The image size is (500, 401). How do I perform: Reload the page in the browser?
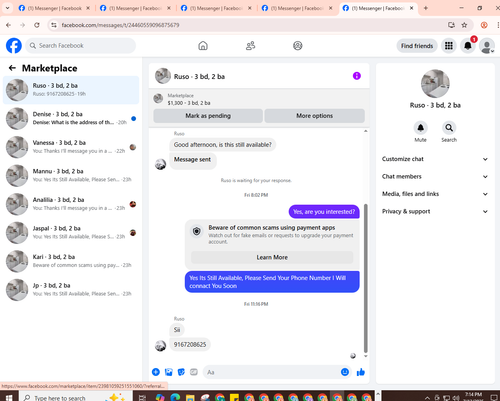[37, 25]
